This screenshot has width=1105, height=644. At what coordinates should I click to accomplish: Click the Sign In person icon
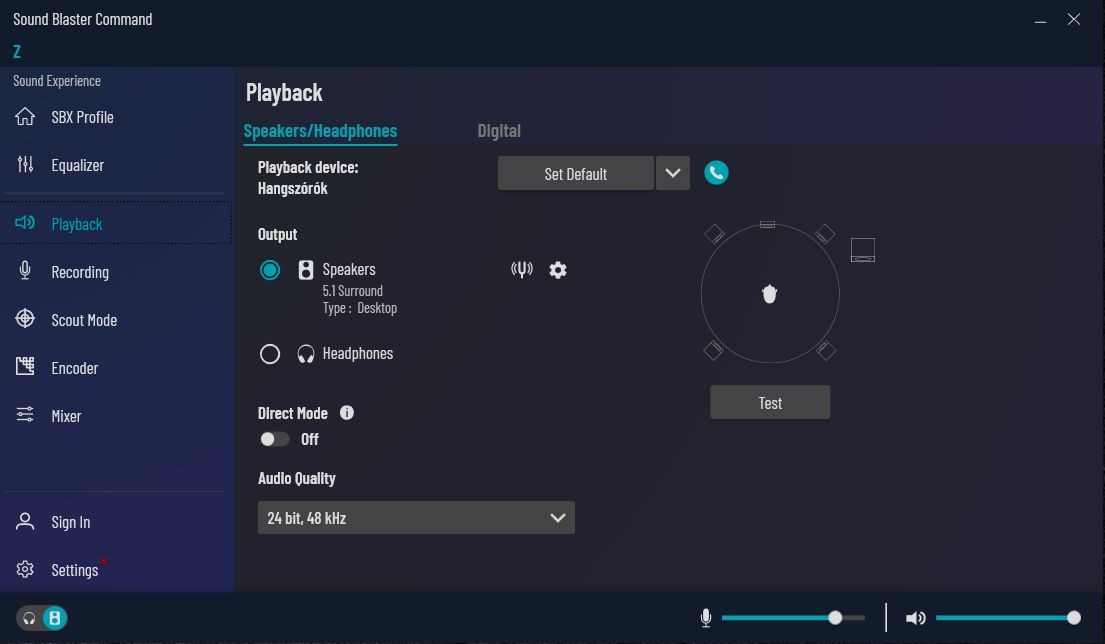tap(25, 521)
